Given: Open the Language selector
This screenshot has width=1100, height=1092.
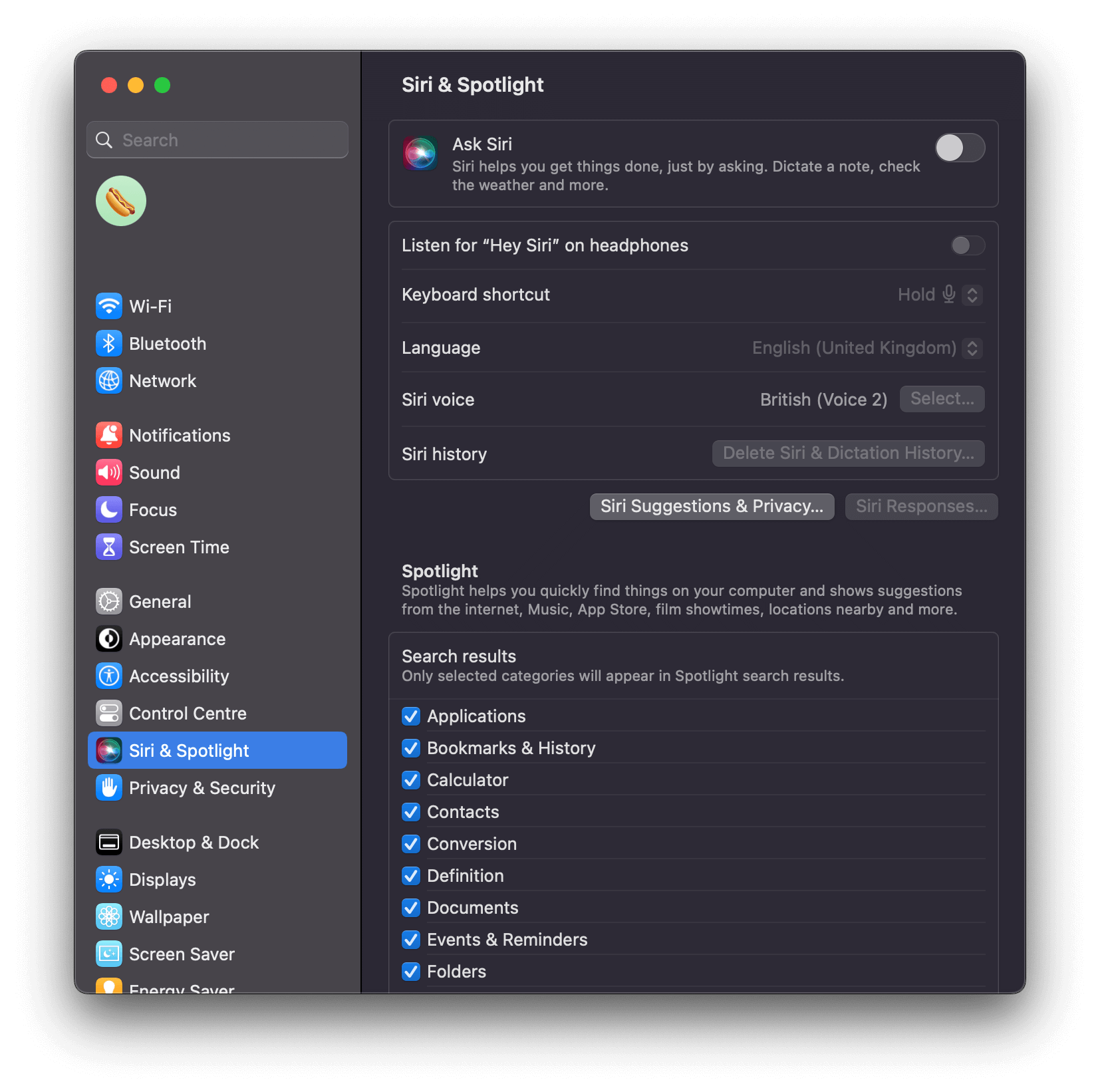Looking at the screenshot, I should click(x=972, y=348).
